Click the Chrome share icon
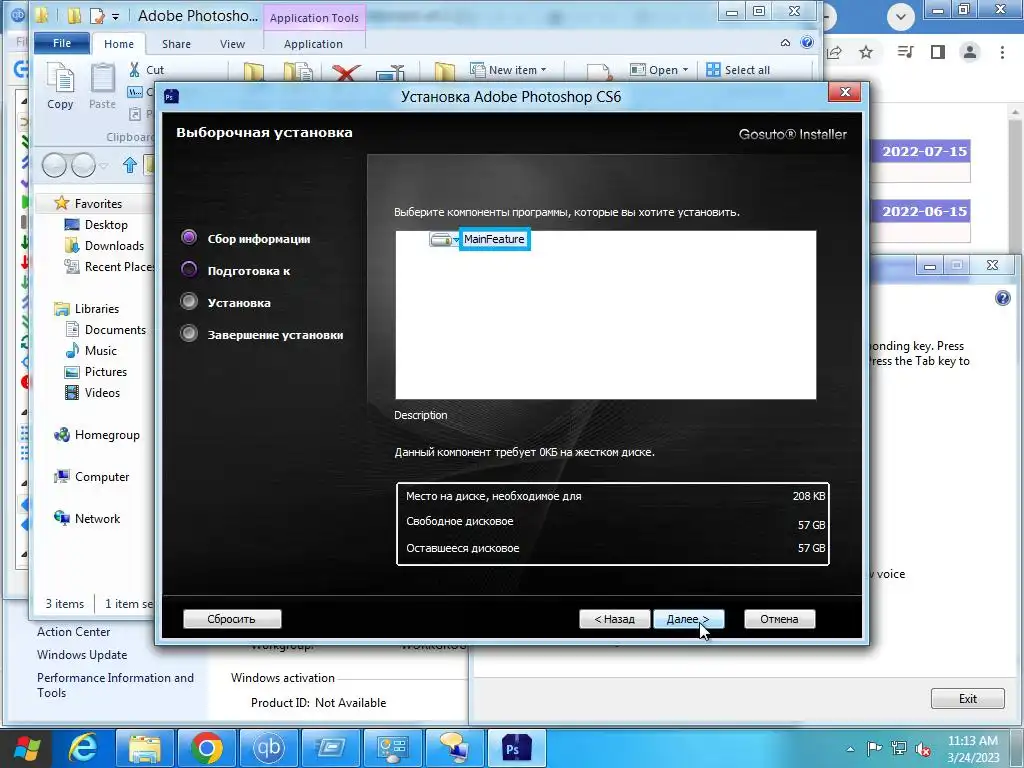The width and height of the screenshot is (1024, 768). pyautogui.click(x=835, y=52)
